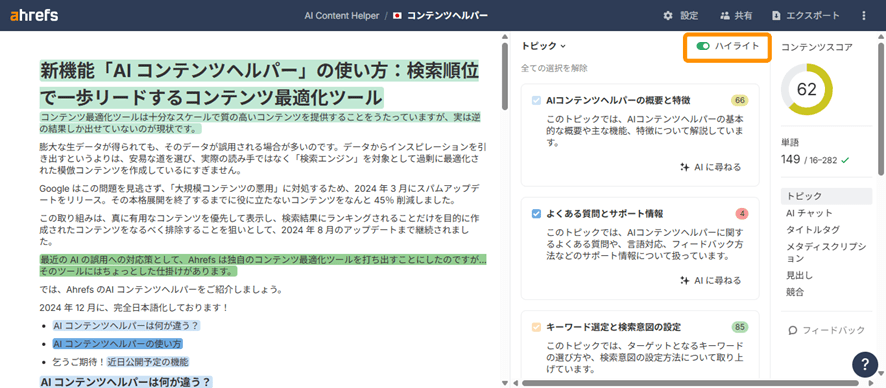Go to AI Content Helper breadcrumb
Screen dimensions: 886x388
click(341, 16)
